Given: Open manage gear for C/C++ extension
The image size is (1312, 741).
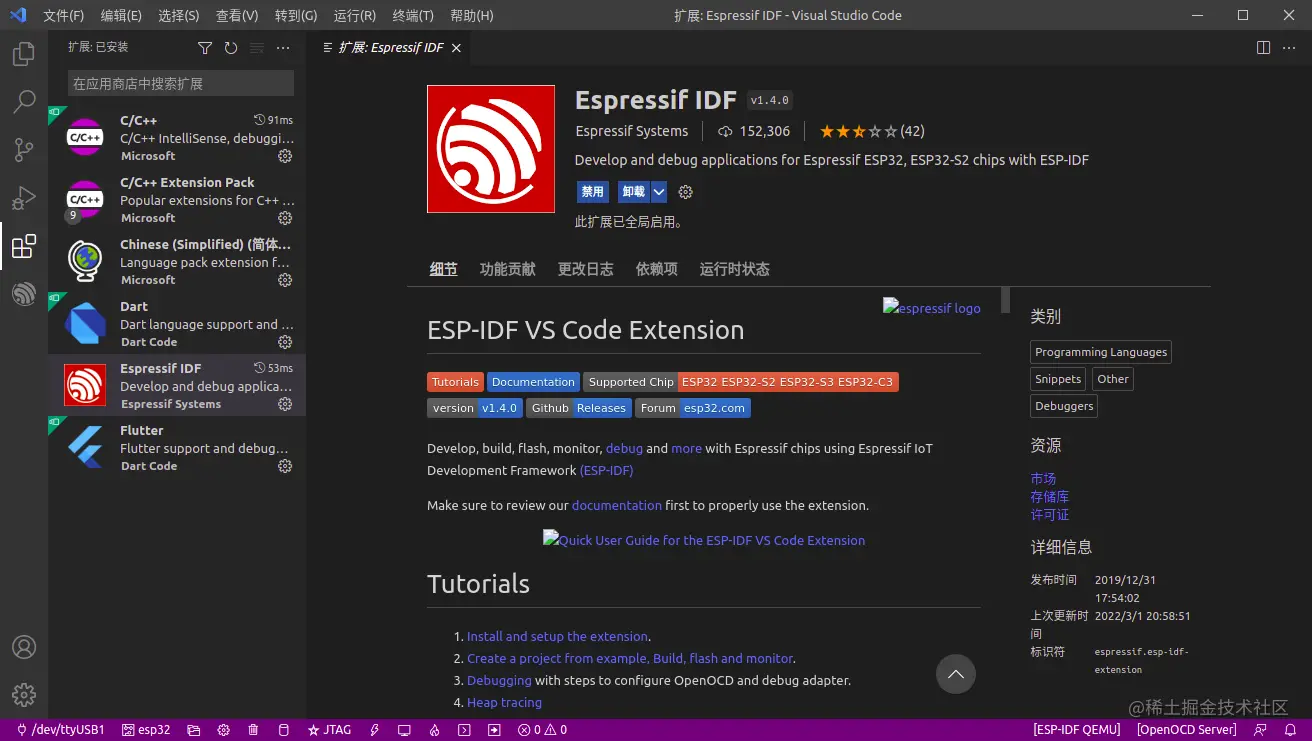Looking at the screenshot, I should pyautogui.click(x=285, y=156).
